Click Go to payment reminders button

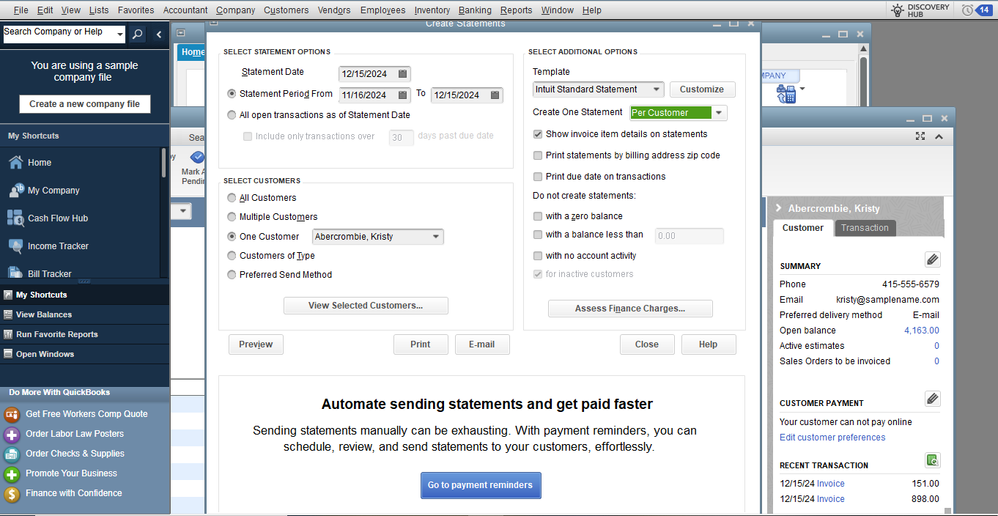[480, 485]
